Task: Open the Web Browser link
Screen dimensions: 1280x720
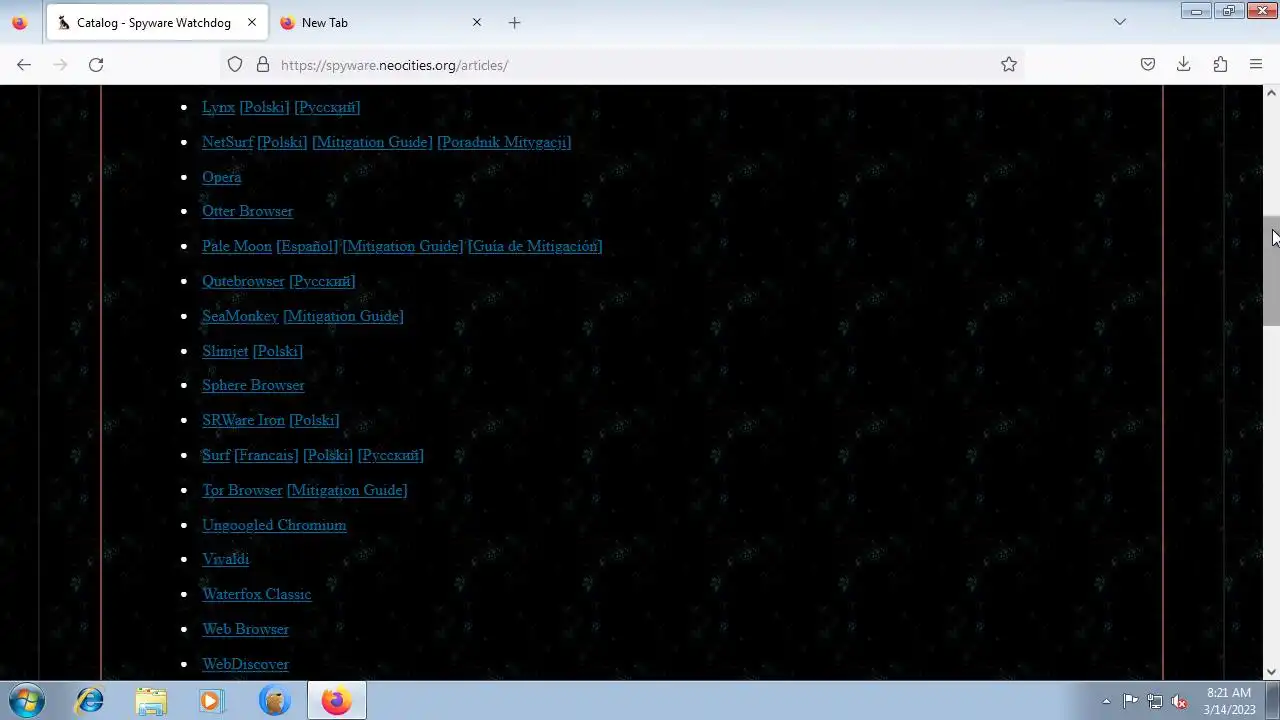Action: click(x=245, y=629)
